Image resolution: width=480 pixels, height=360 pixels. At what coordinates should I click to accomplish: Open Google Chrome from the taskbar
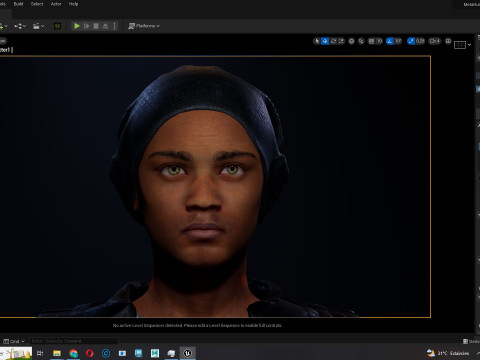73,353
